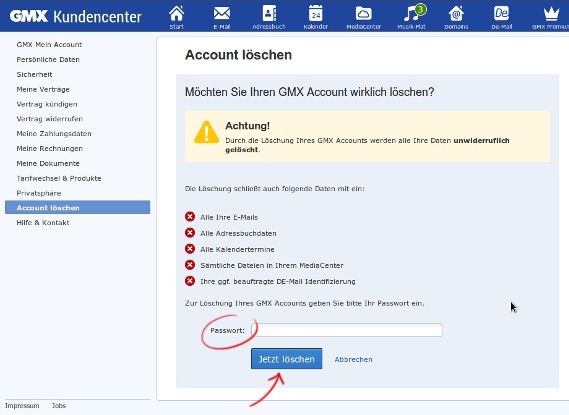The width and height of the screenshot is (569, 415).
Task: Open the Start home icon
Action: [176, 17]
